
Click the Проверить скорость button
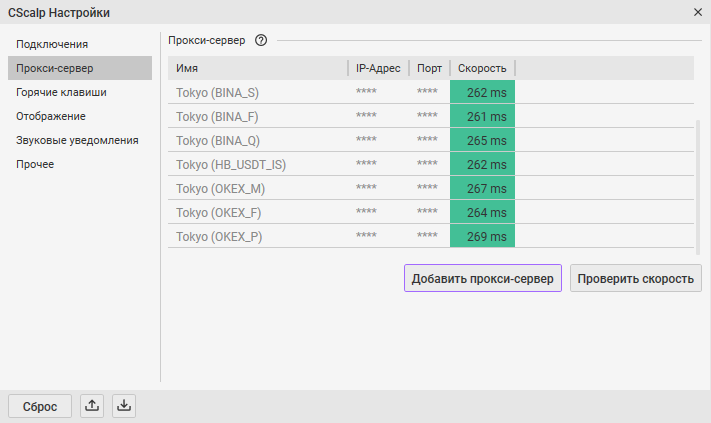click(x=636, y=278)
